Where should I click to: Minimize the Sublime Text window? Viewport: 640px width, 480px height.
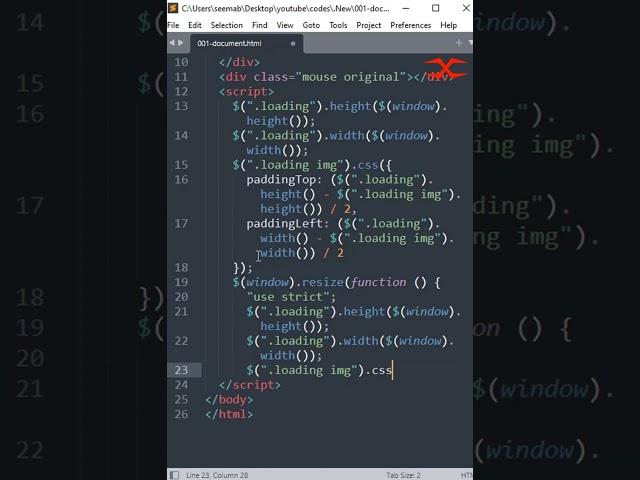click(406, 8)
